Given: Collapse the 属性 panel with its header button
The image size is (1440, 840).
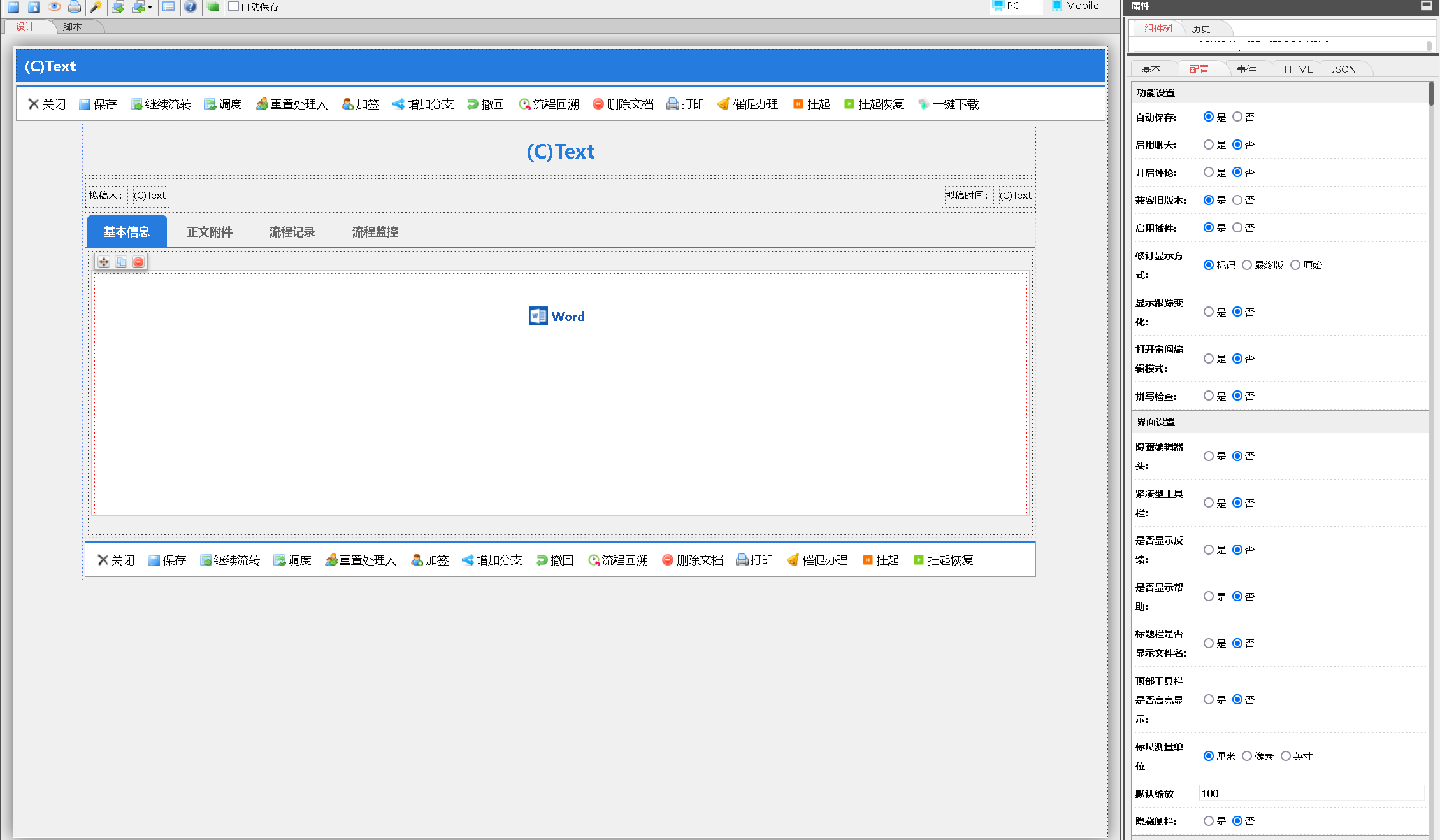Looking at the screenshot, I should coord(1426,6).
